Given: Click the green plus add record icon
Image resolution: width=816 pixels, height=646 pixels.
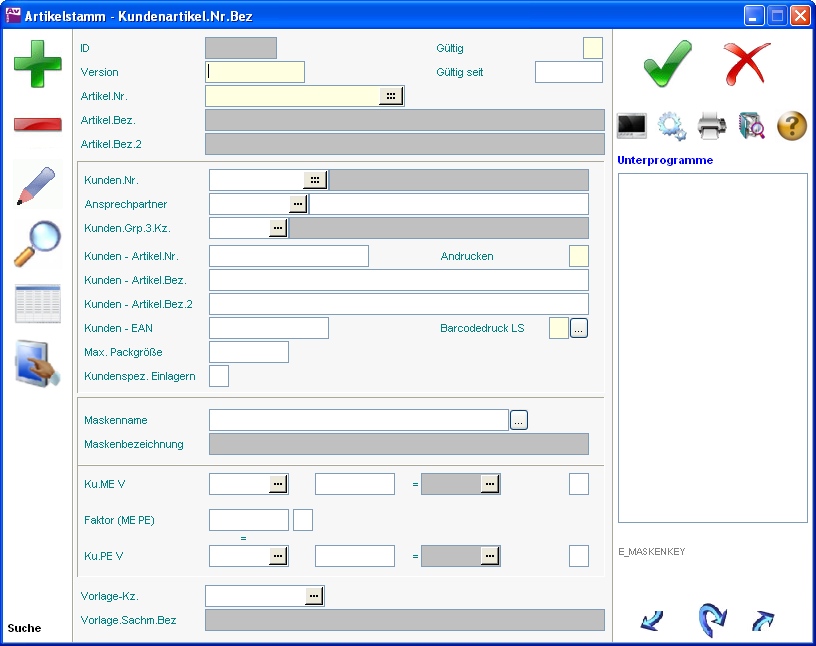Looking at the screenshot, I should [37, 62].
